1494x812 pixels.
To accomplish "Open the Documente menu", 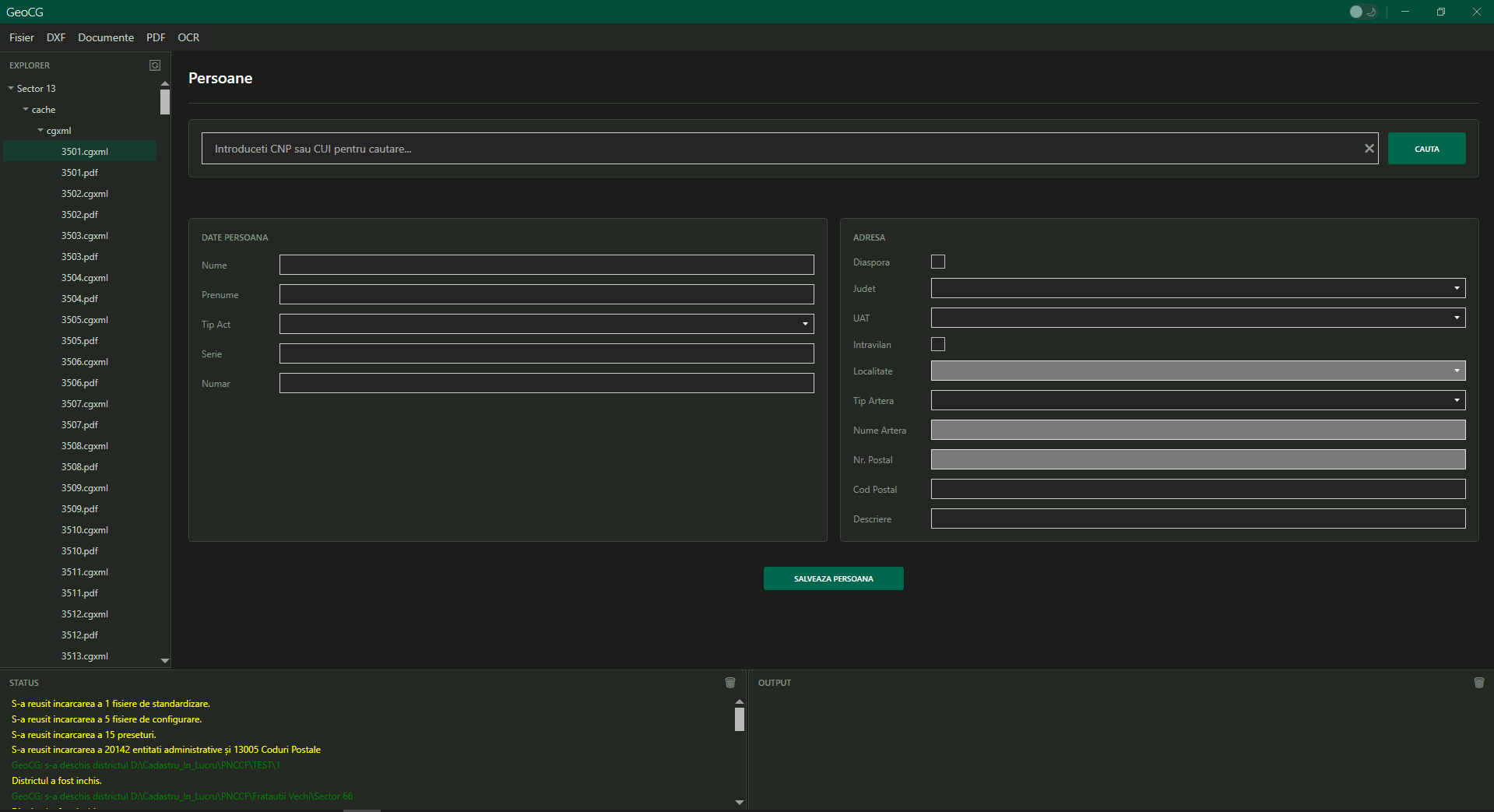I will [106, 37].
